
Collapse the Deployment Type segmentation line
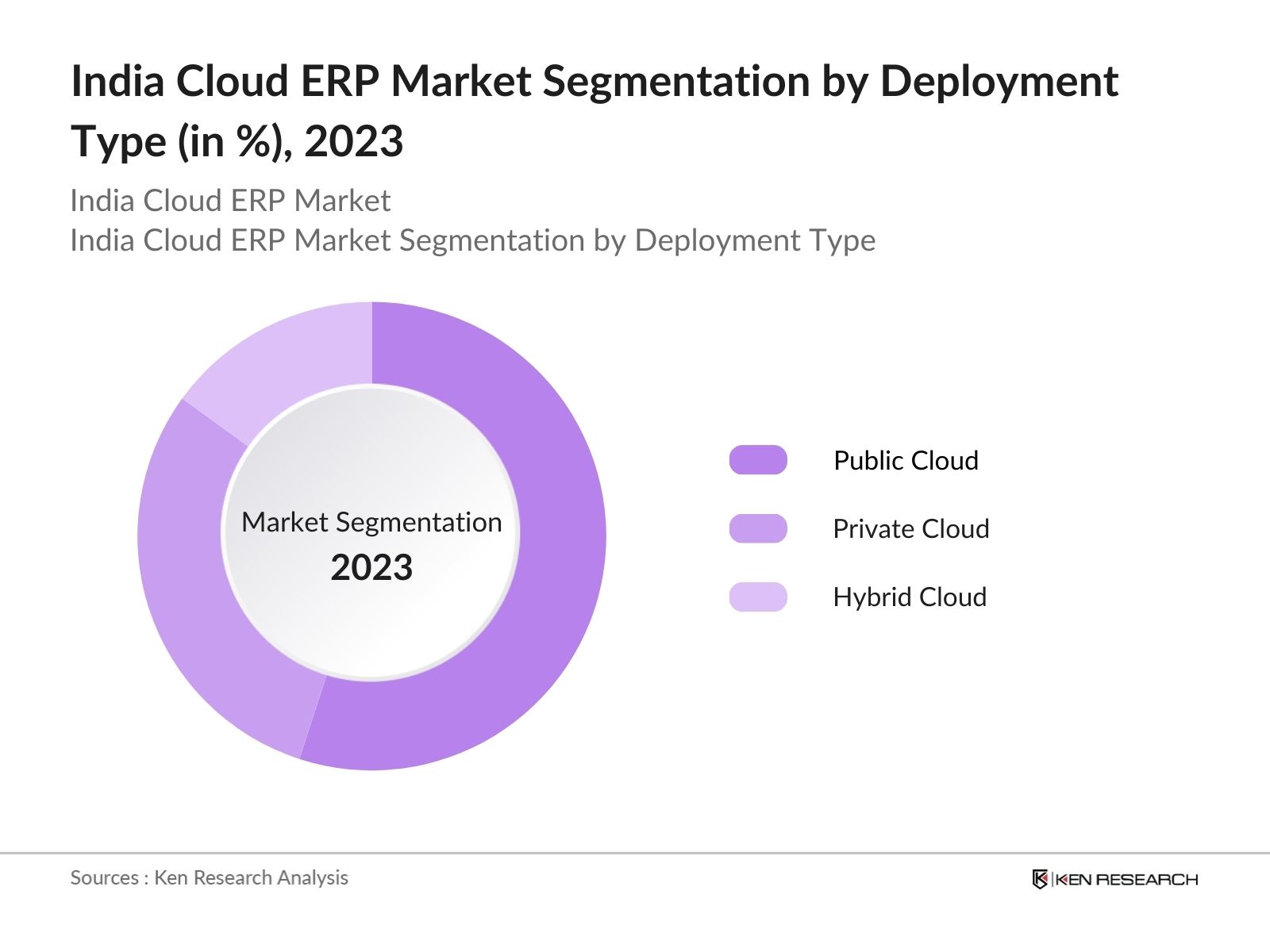point(473,240)
